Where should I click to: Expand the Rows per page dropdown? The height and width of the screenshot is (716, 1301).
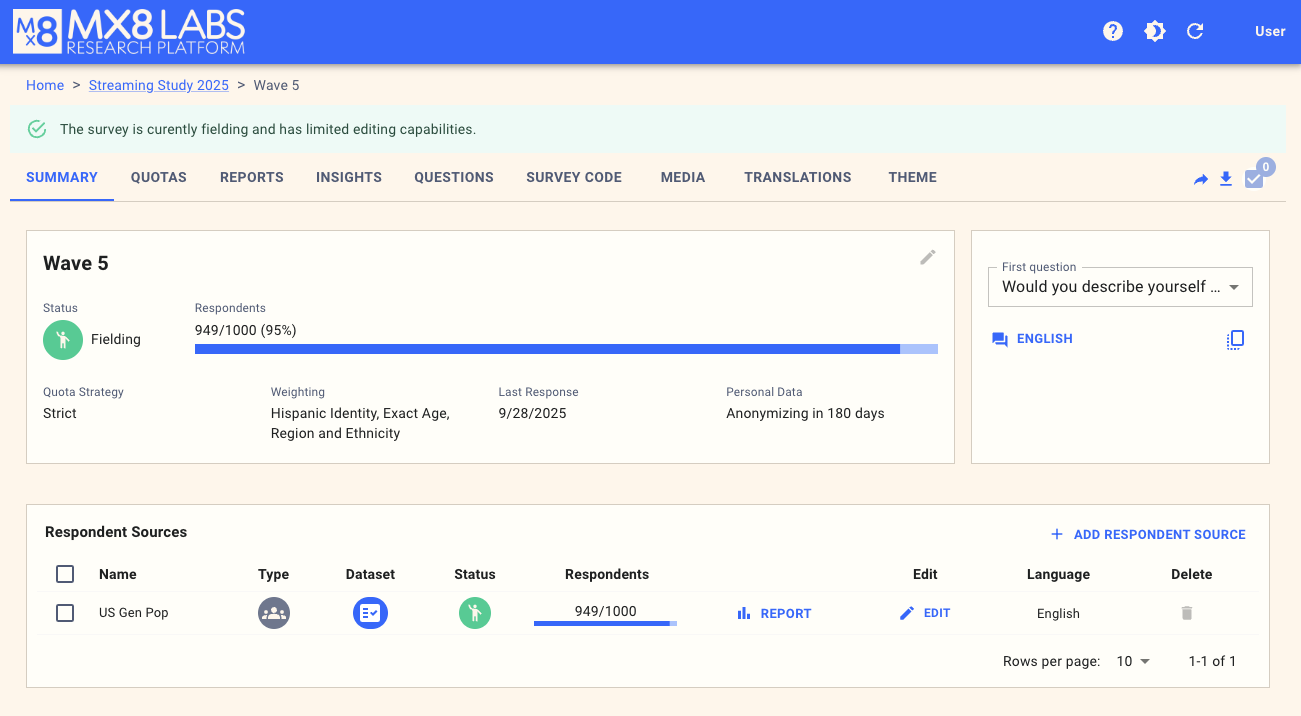tap(1133, 661)
